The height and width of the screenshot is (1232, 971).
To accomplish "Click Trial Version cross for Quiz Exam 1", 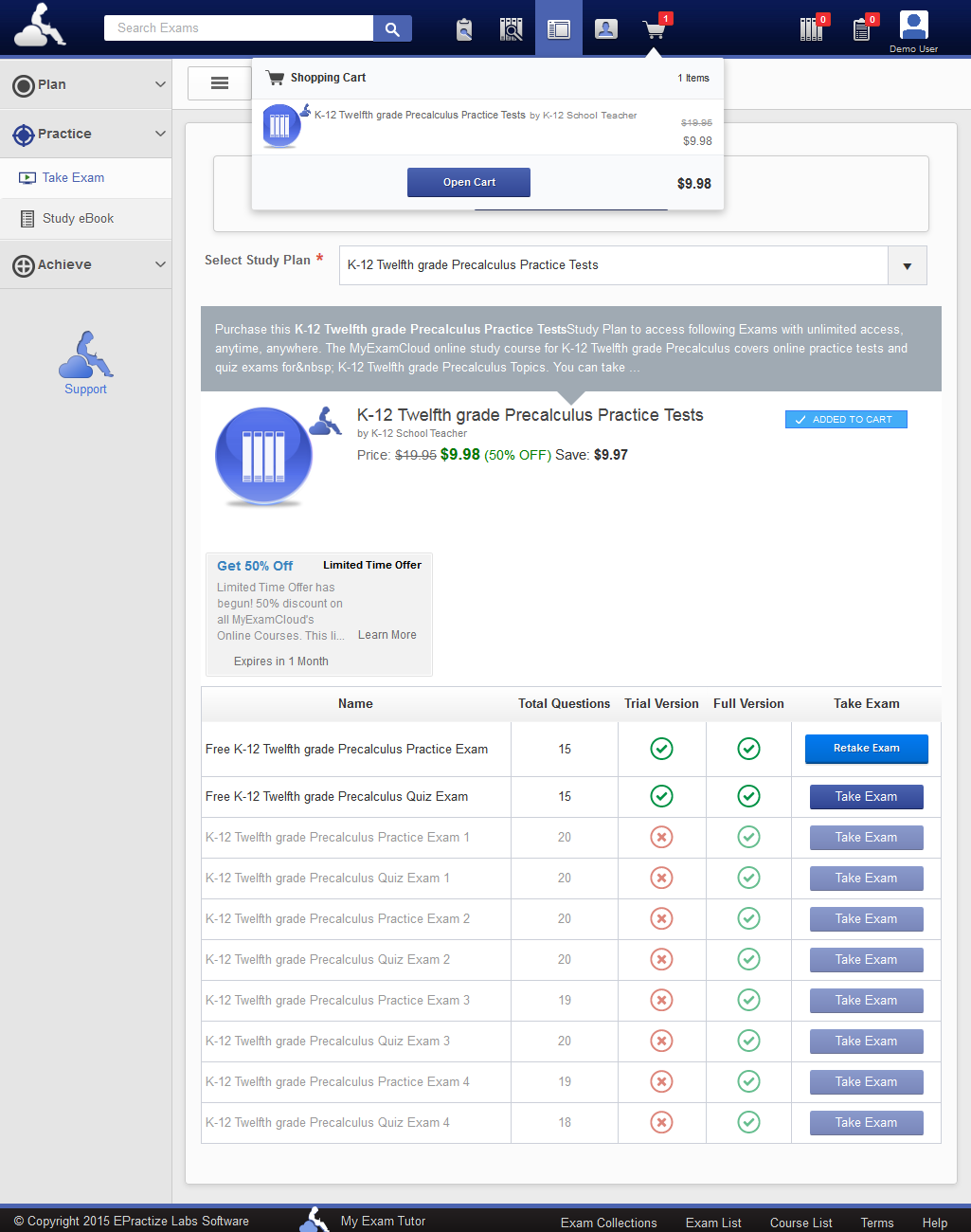I will (x=661, y=878).
